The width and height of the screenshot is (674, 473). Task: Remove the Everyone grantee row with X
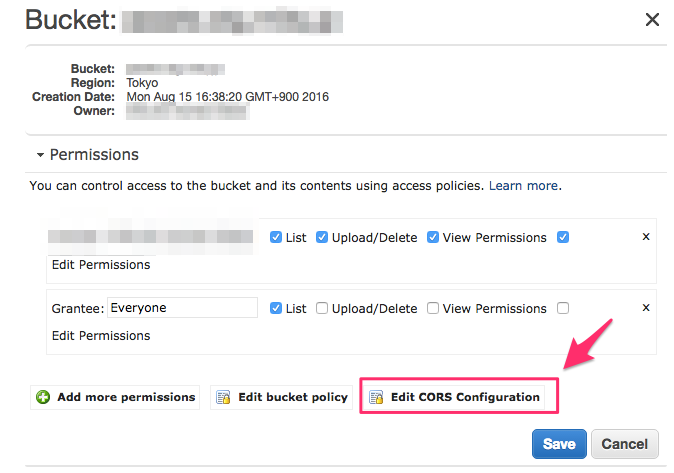646,308
